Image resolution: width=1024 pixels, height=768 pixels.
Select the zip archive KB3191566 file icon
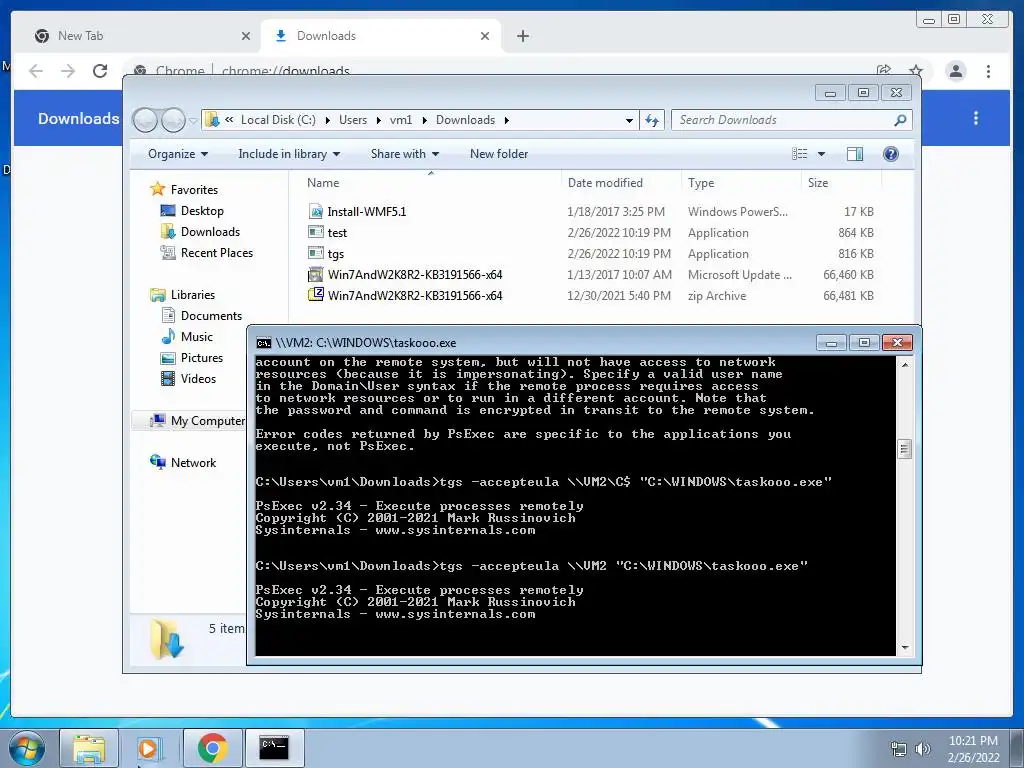316,295
